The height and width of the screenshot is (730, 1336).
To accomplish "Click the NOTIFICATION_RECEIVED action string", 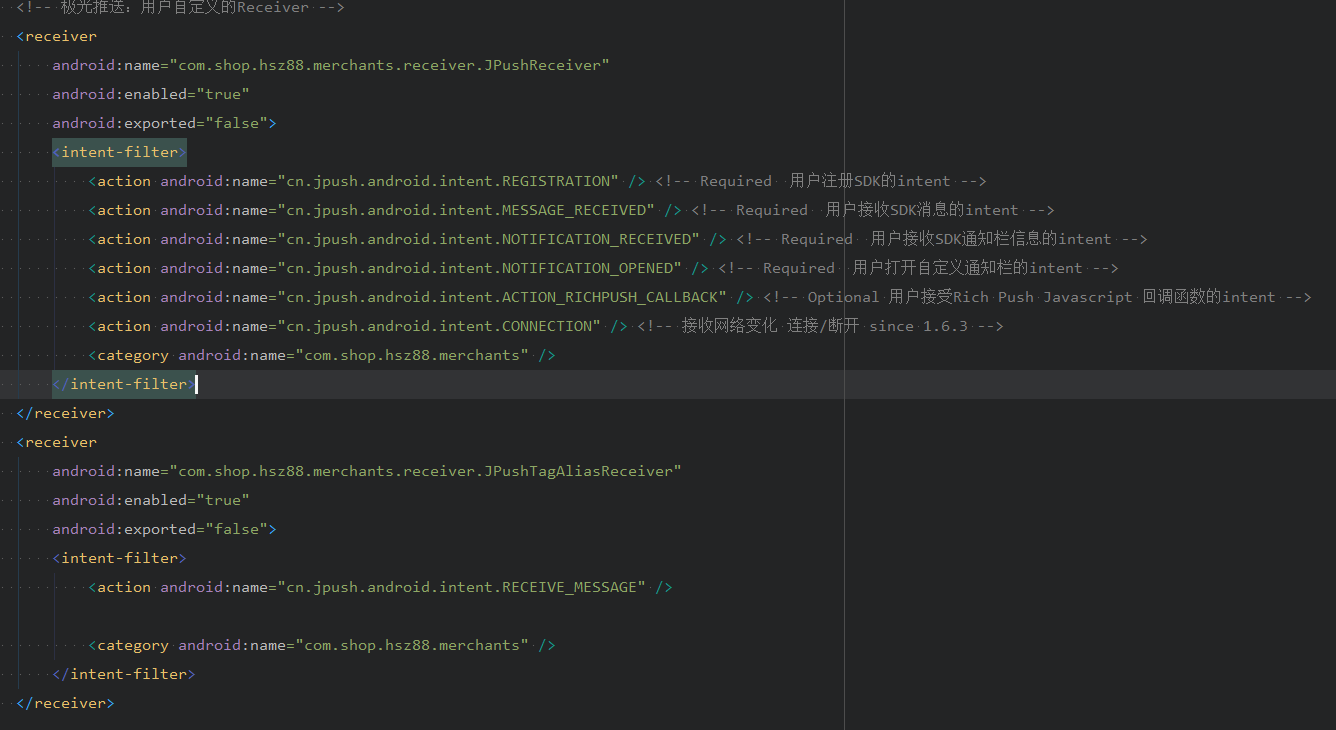I will tap(488, 239).
